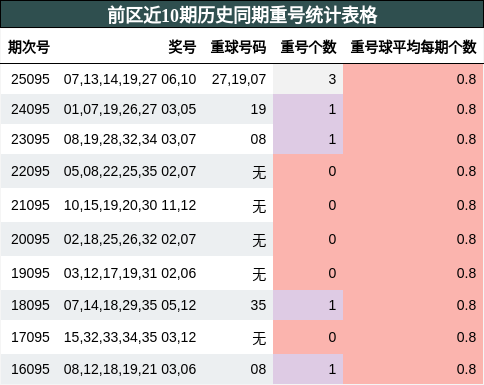Click the 0.8 average in row 17095
484x385 pixels.
[466, 337]
